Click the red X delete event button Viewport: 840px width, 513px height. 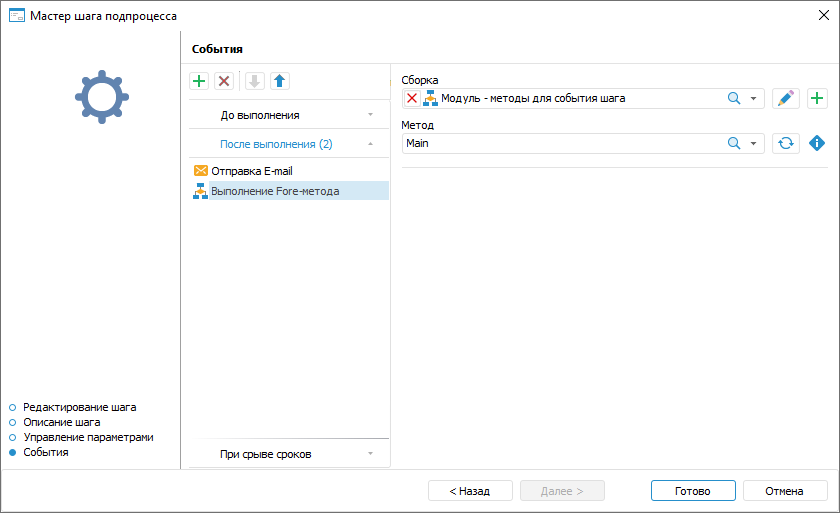[224, 81]
